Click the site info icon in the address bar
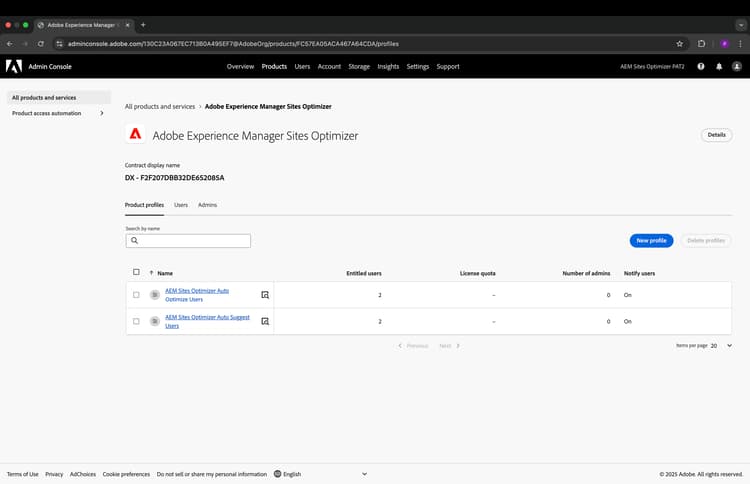This screenshot has width=750, height=484. (59, 44)
